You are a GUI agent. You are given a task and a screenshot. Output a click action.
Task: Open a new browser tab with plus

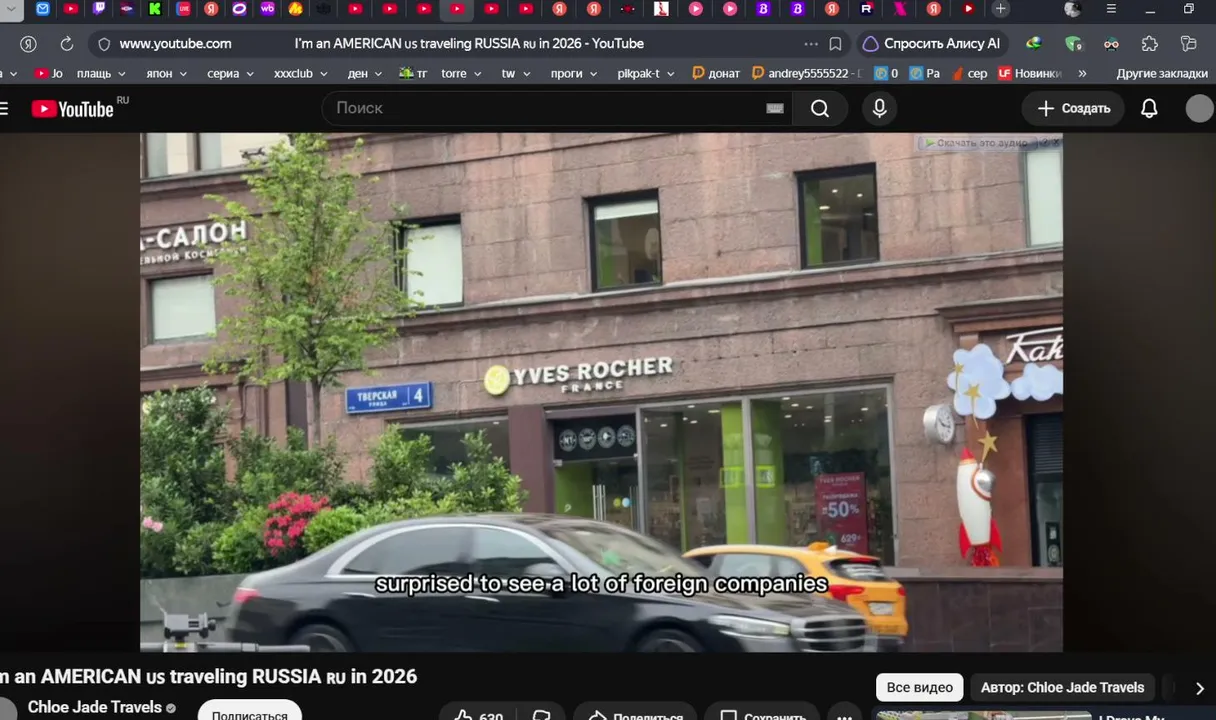point(1000,9)
